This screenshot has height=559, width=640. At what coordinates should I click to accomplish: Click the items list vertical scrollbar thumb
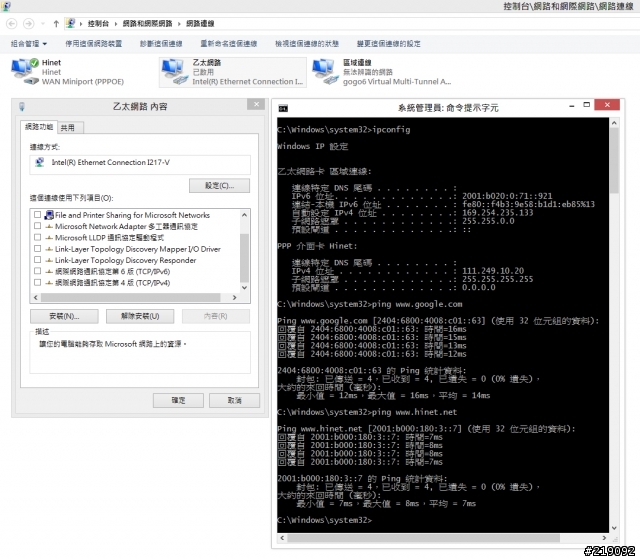pyautogui.click(x=244, y=257)
